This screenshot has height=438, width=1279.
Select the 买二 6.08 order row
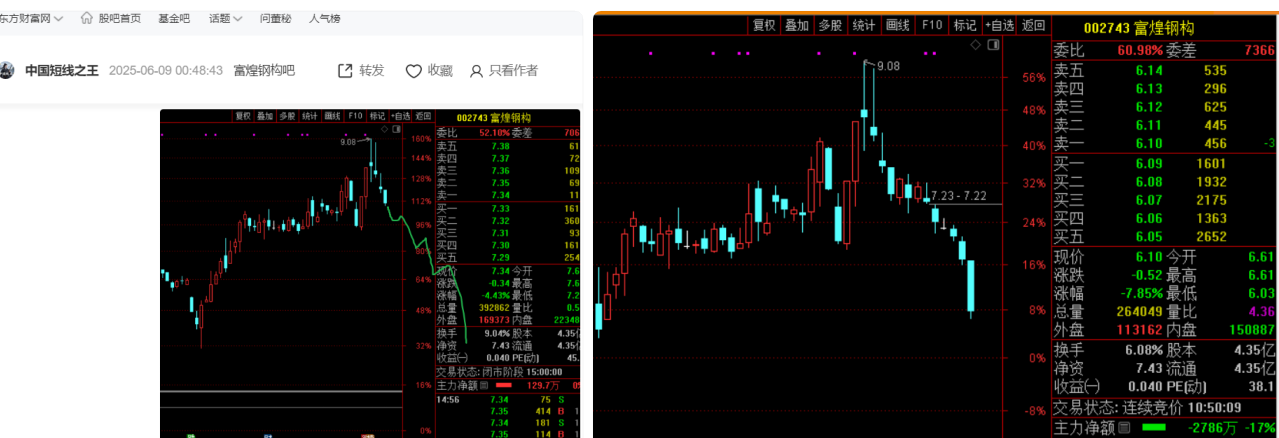click(1165, 181)
